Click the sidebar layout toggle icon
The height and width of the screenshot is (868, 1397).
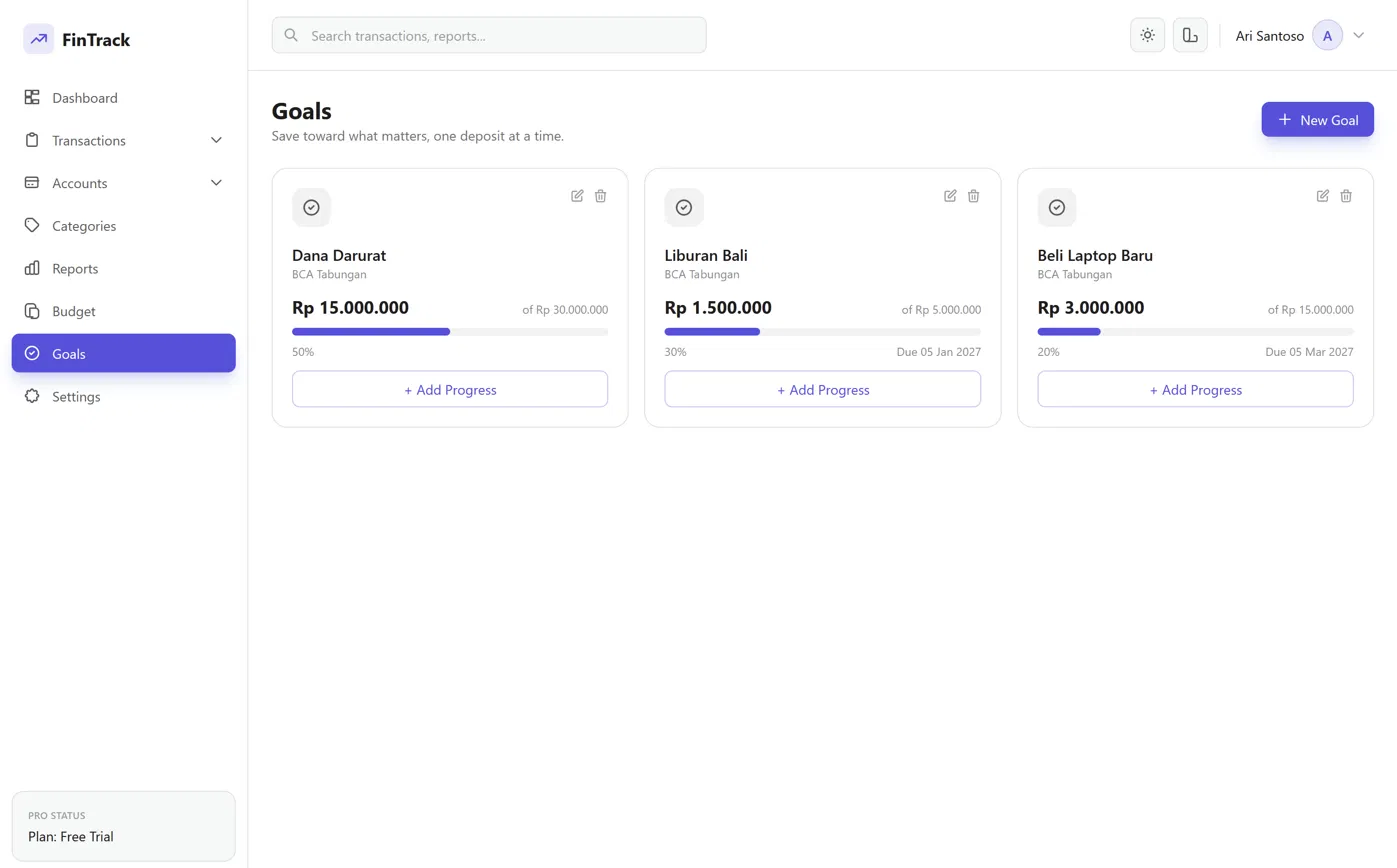(1190, 35)
